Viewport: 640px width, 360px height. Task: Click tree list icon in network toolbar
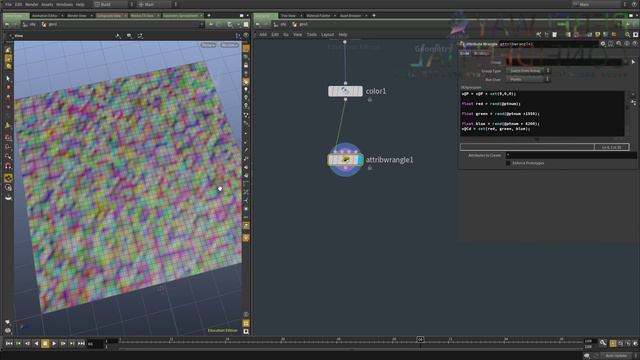(x=547, y=35)
